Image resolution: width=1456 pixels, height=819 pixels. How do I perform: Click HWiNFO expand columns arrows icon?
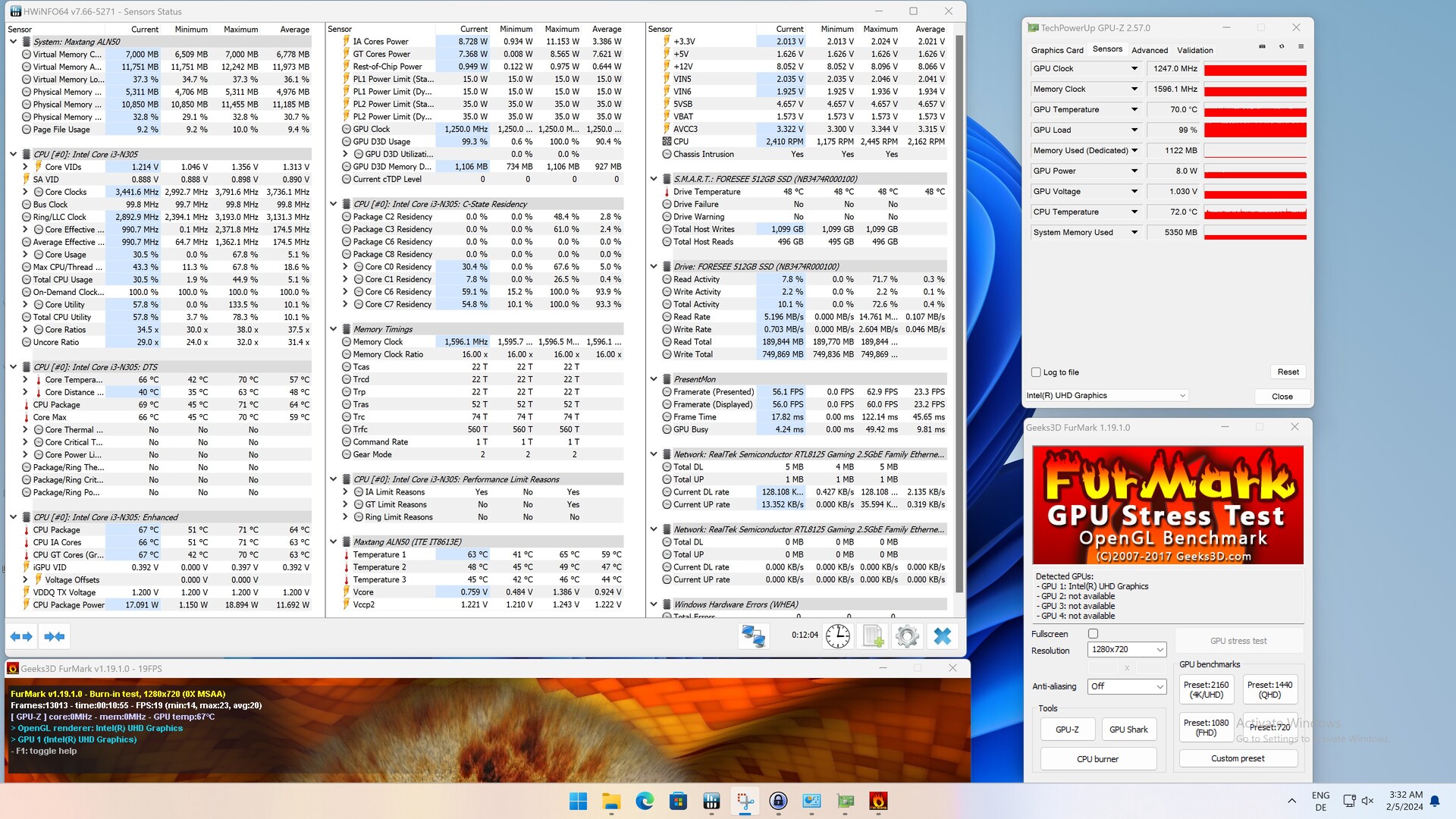(x=22, y=637)
